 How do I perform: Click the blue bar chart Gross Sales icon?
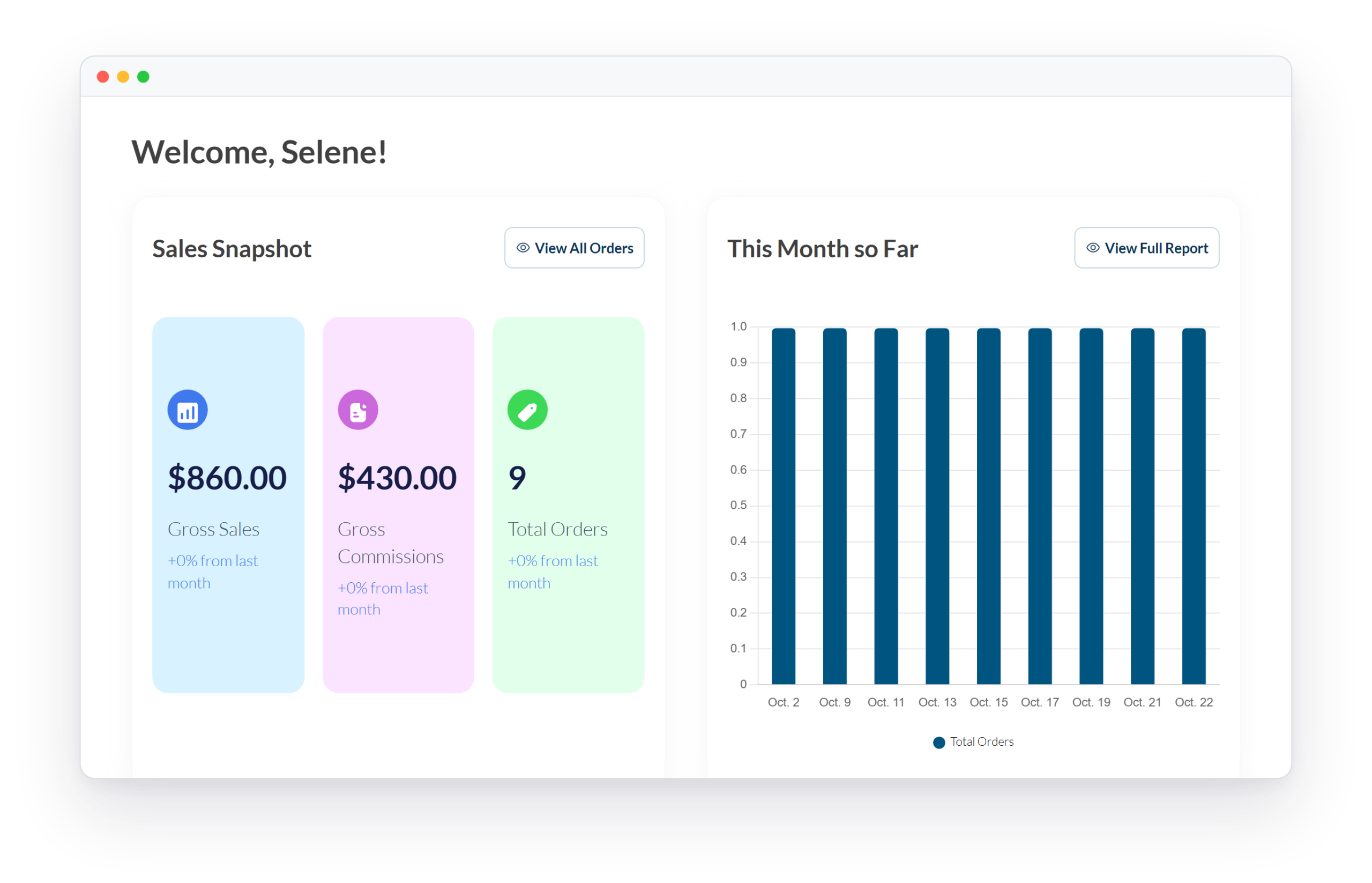[x=188, y=410]
